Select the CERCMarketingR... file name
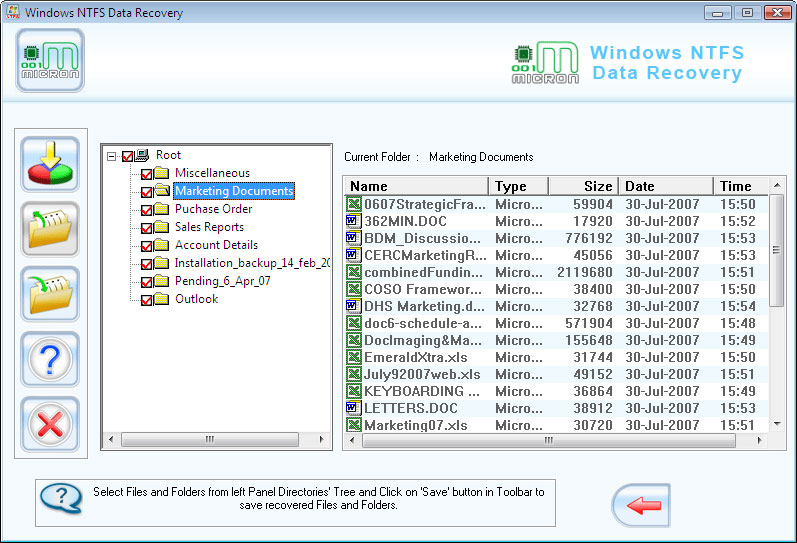The image size is (797, 543). tap(425, 255)
